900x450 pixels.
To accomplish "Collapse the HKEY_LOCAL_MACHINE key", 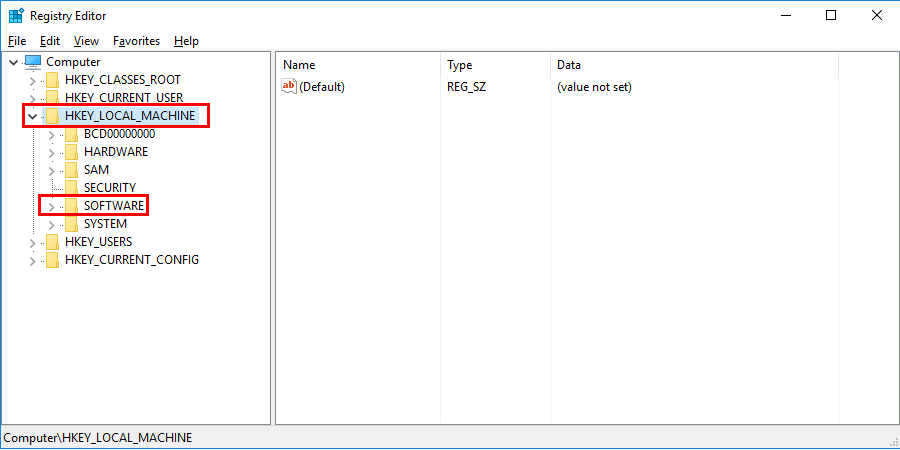I will 33,116.
